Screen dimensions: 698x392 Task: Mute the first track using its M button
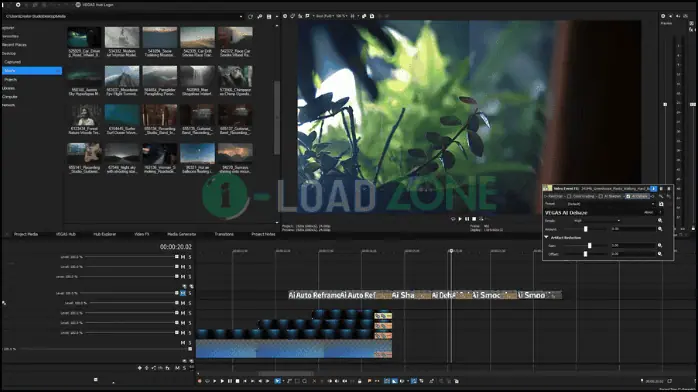183,257
